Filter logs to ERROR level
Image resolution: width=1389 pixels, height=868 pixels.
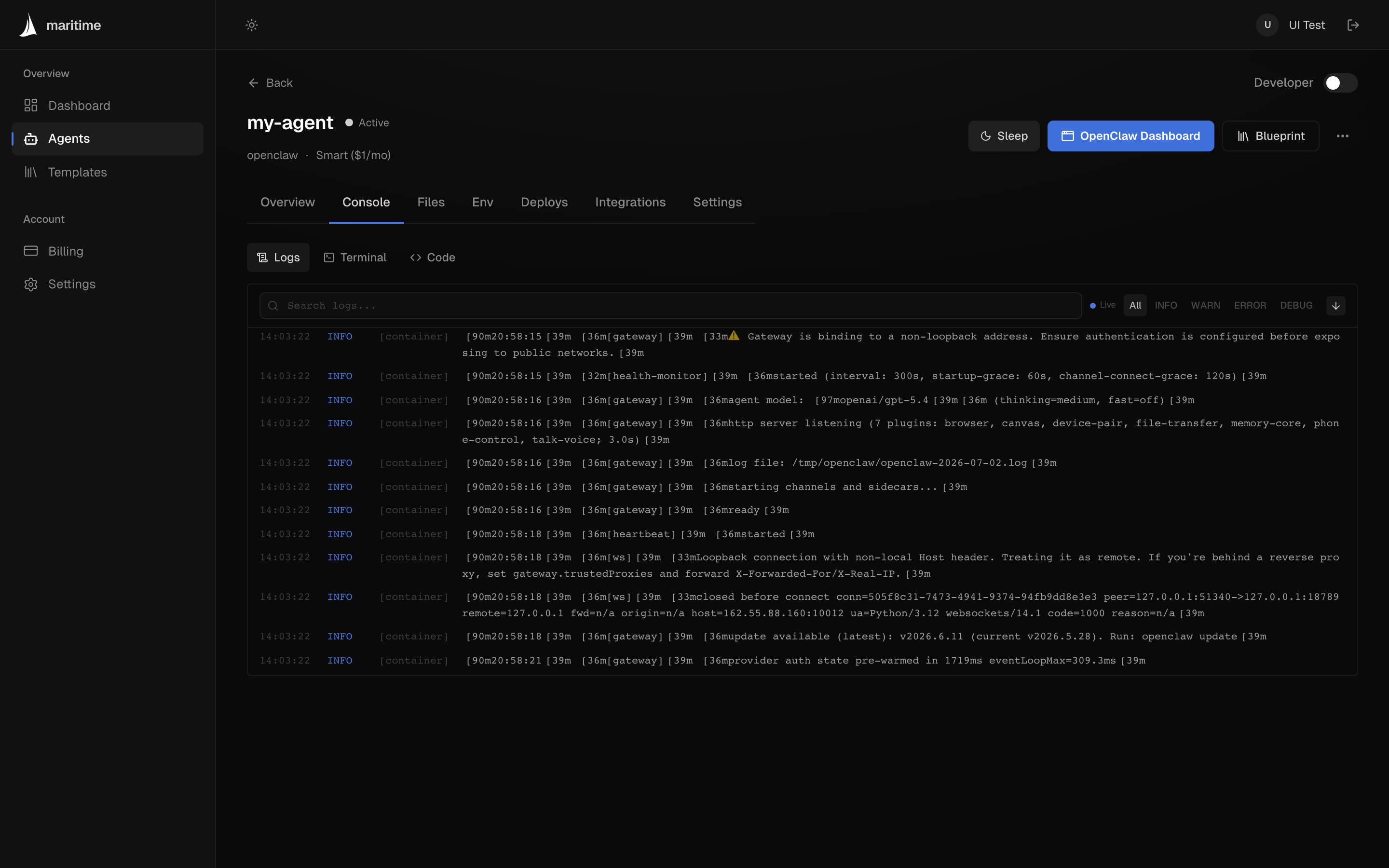(1250, 305)
